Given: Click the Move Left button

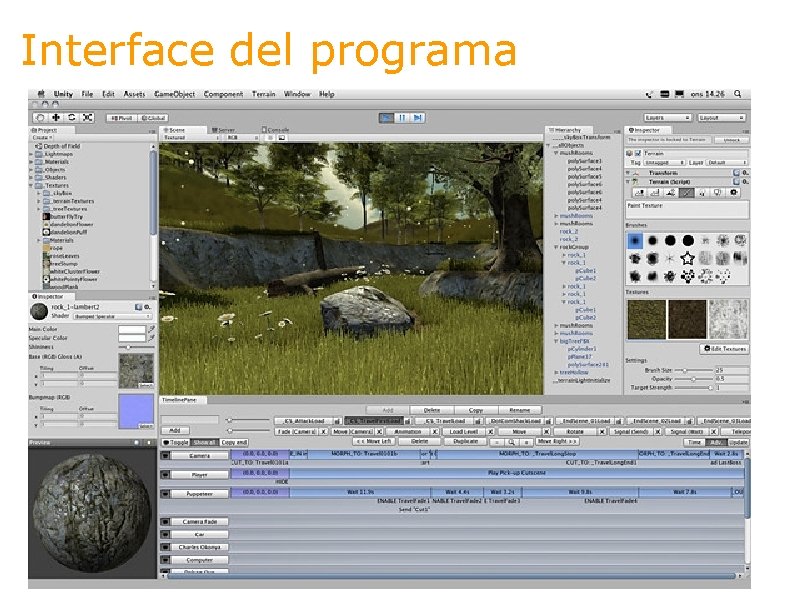Looking at the screenshot, I should [x=373, y=441].
